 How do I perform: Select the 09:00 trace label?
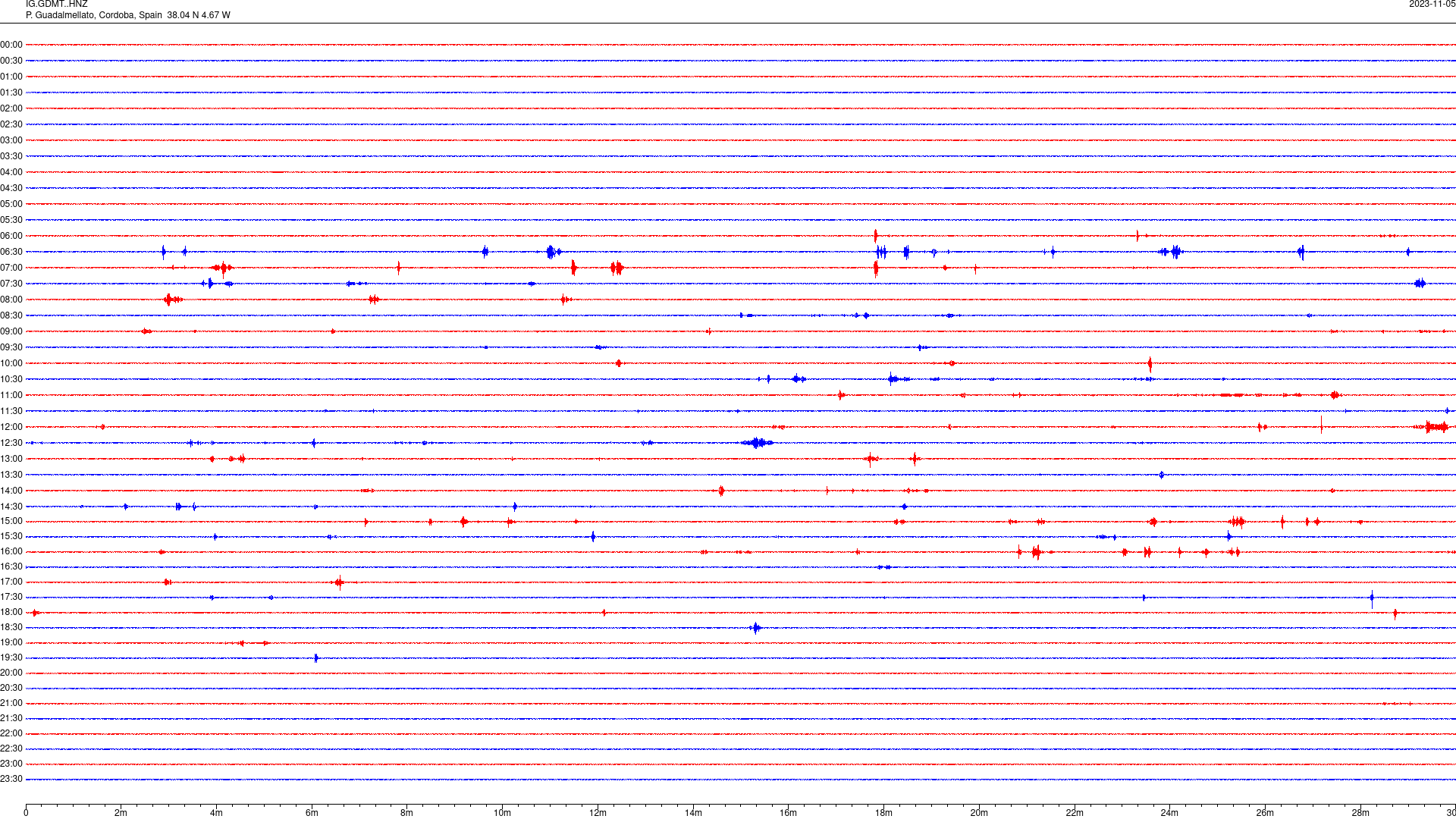[11, 331]
